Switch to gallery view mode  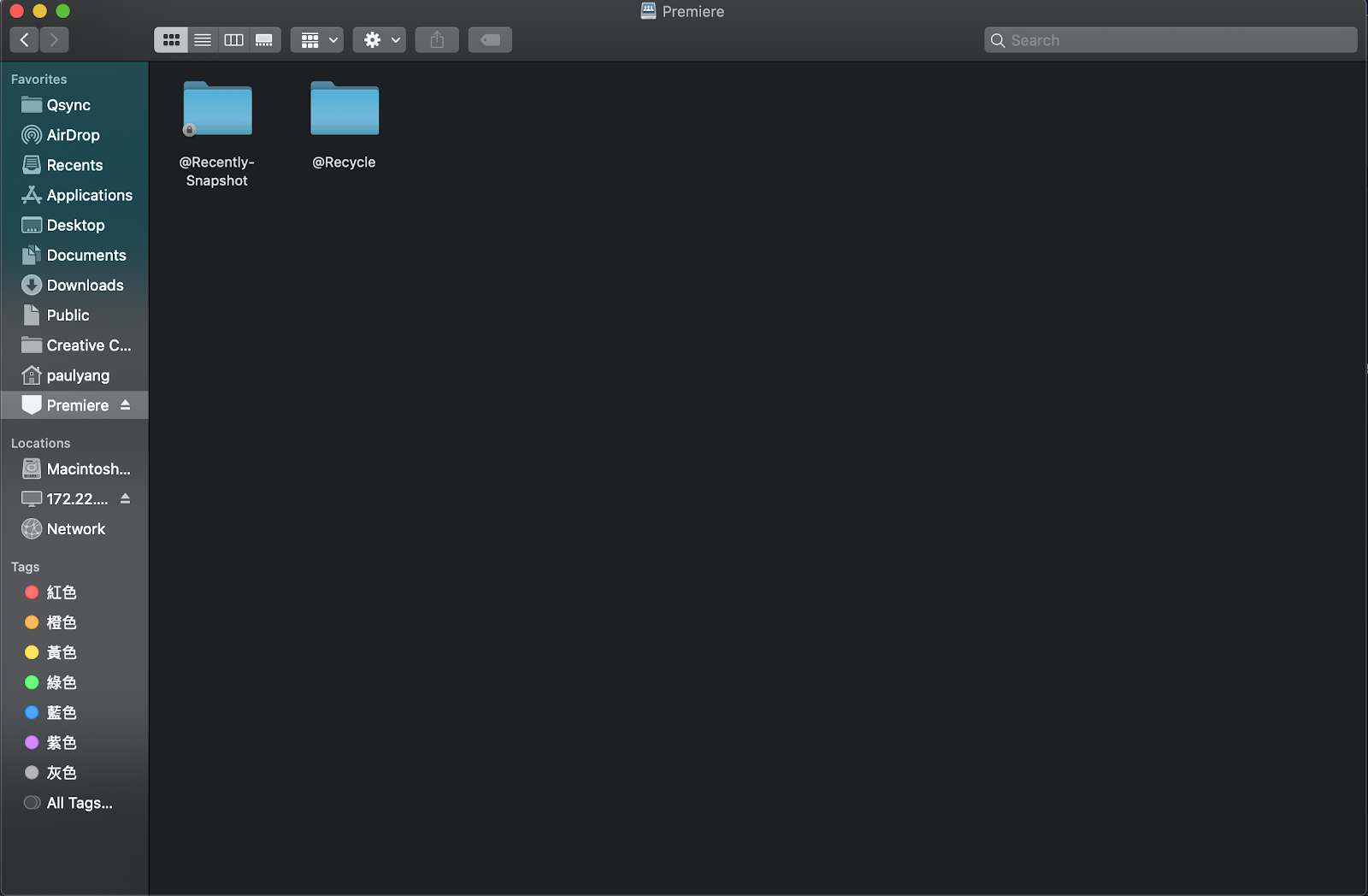tap(264, 40)
